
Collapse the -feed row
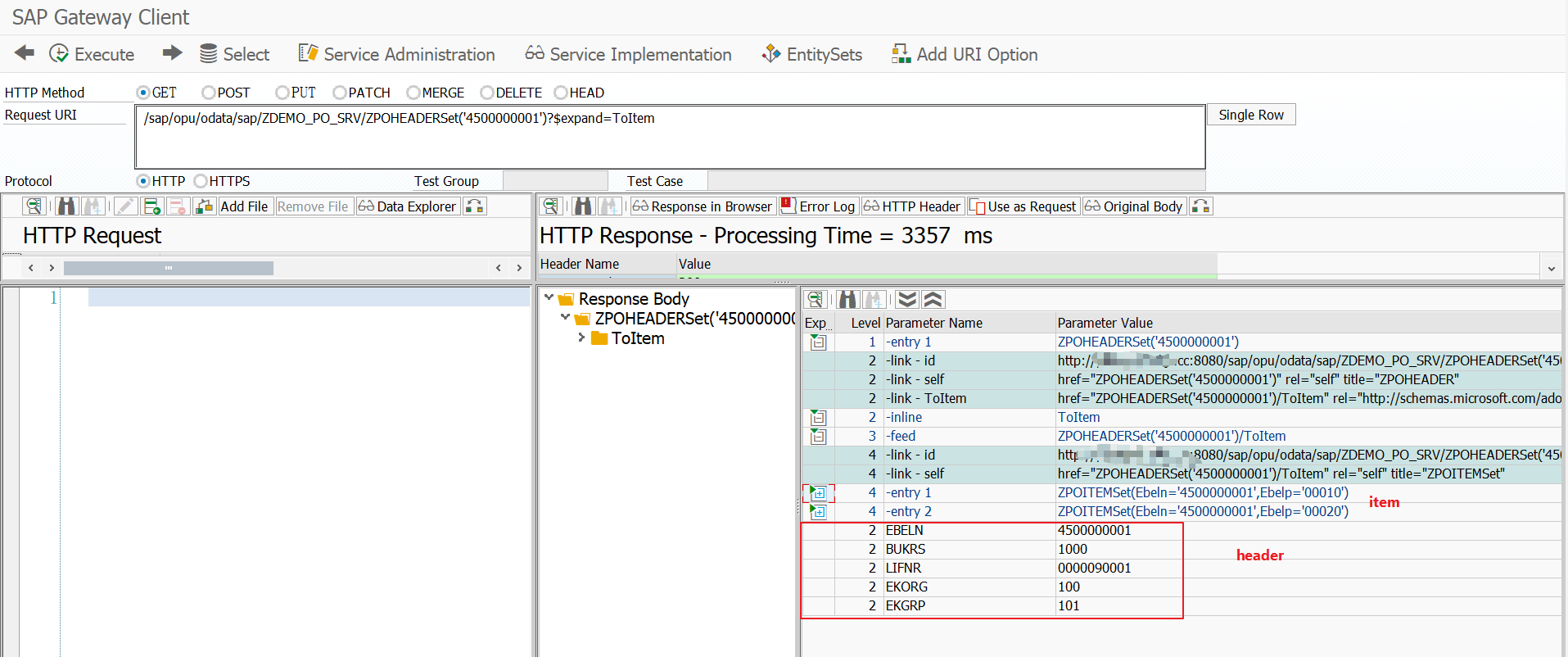tap(818, 436)
